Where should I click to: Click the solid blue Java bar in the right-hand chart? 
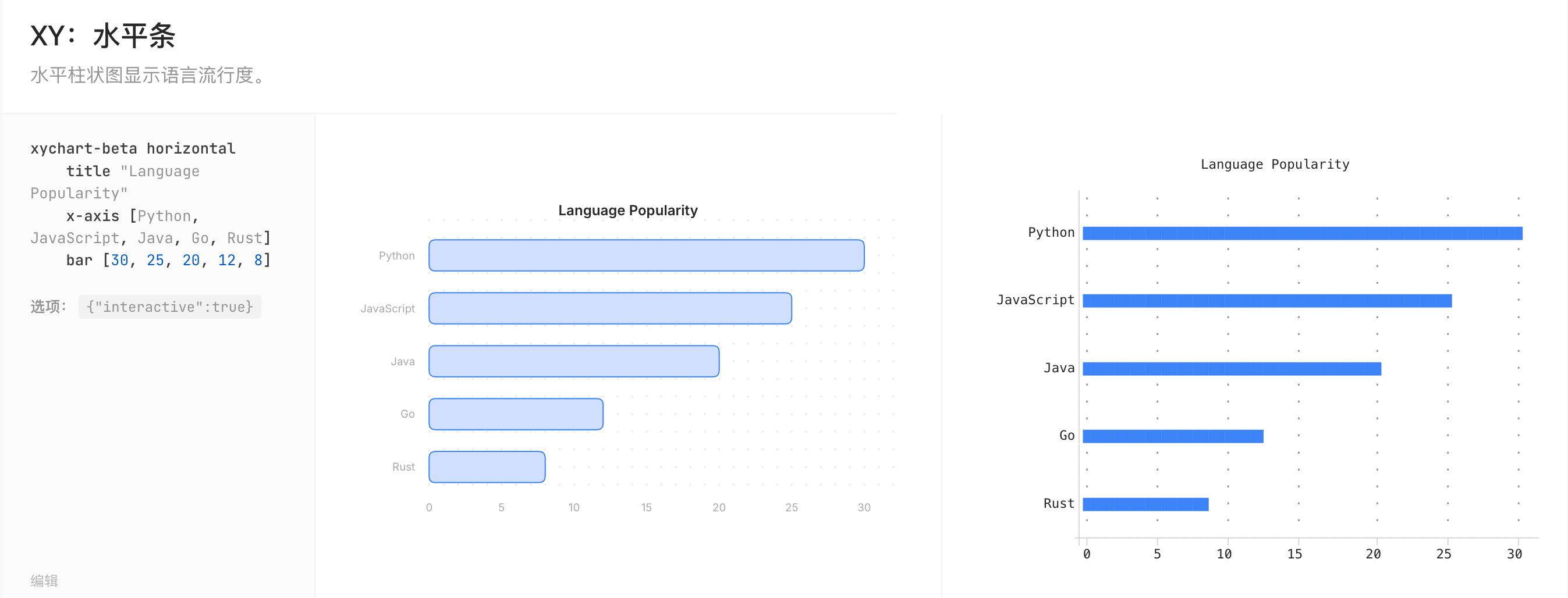point(1232,369)
